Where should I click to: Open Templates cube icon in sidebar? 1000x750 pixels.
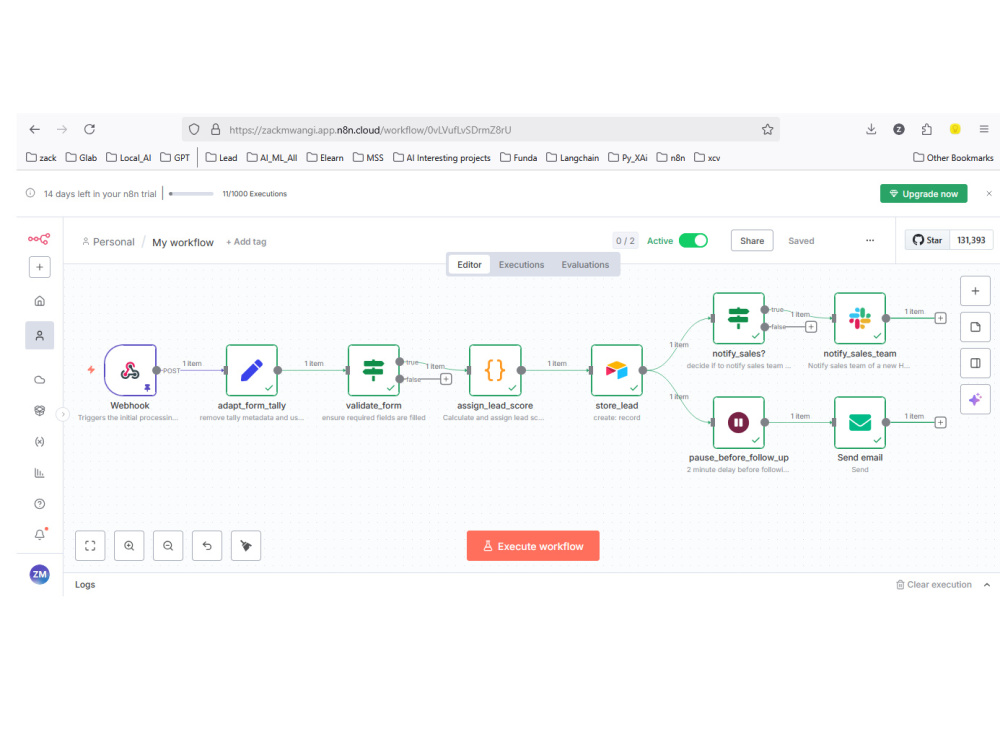40,411
